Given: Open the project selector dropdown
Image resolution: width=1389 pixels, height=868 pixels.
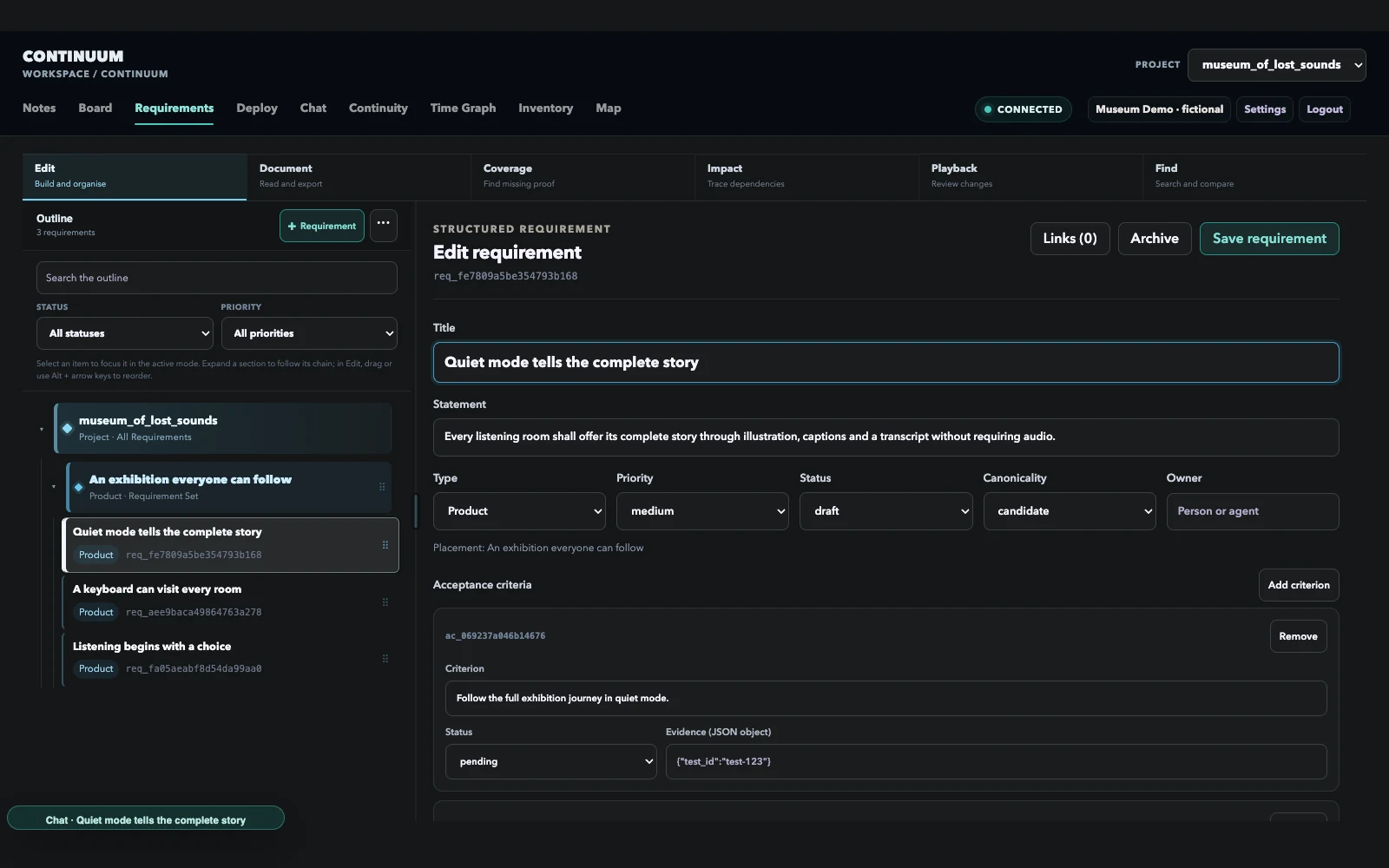Looking at the screenshot, I should click(x=1276, y=65).
